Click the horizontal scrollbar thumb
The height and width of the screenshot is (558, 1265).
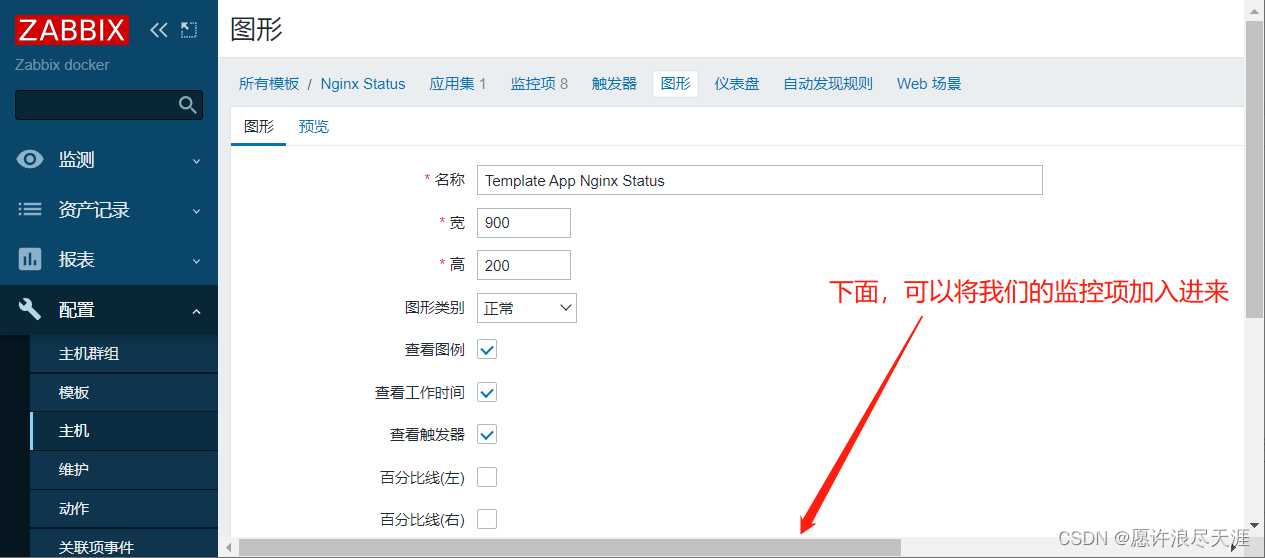point(569,548)
